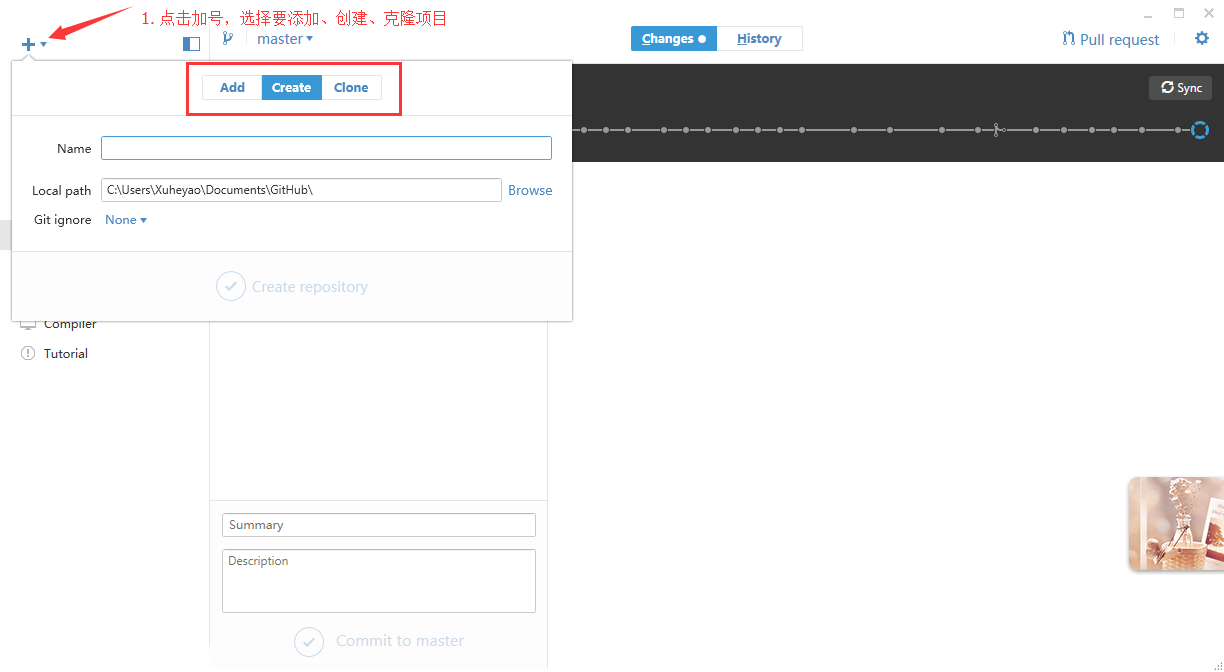Screen dimensions: 1224x672
Task: Click the branch fork marker on timeline
Action: coord(996,130)
